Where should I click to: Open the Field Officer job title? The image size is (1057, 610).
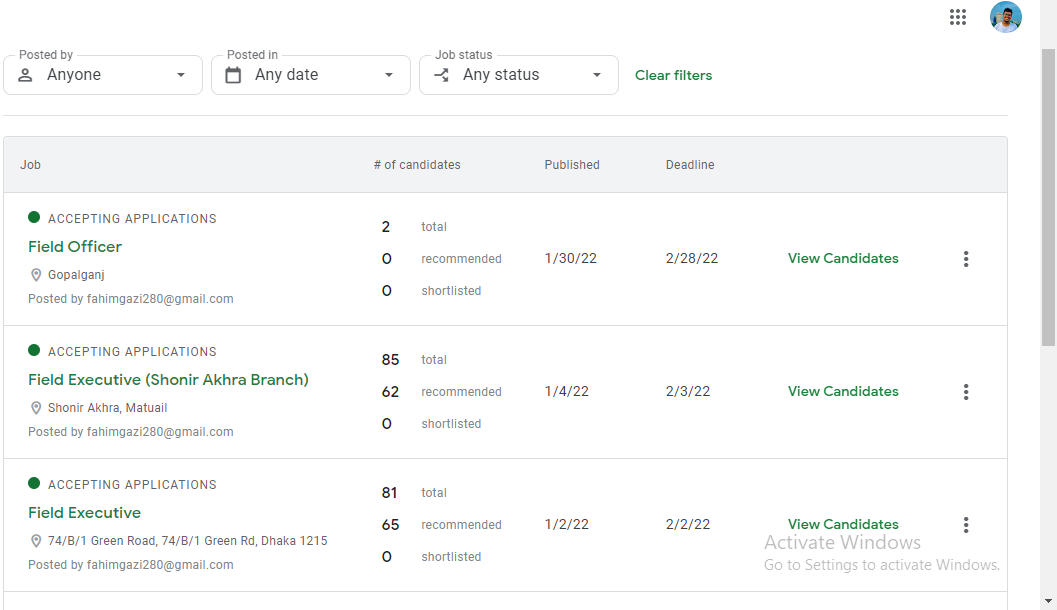(75, 247)
